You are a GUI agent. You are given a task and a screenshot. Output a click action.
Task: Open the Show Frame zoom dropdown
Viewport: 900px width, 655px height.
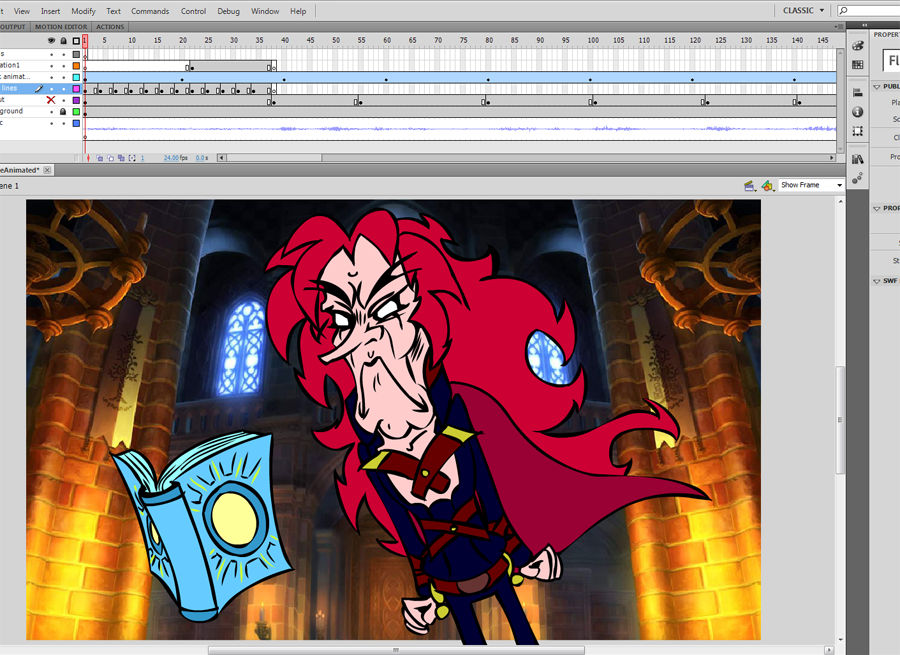click(811, 185)
